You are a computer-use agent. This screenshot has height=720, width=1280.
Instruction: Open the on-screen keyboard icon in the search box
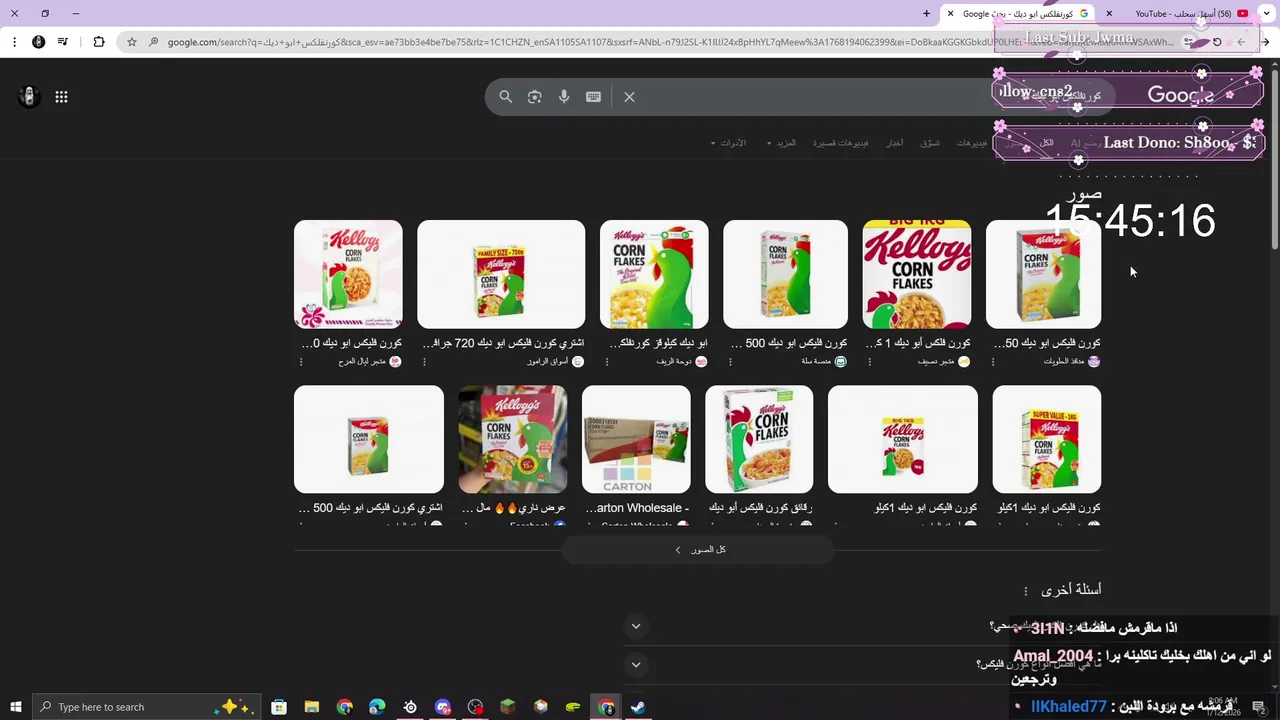594,97
